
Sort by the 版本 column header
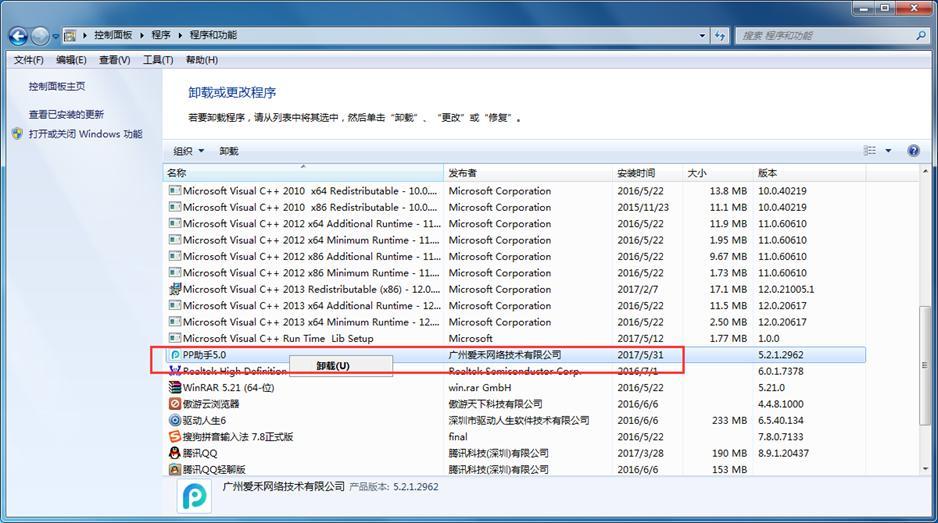(x=809, y=172)
